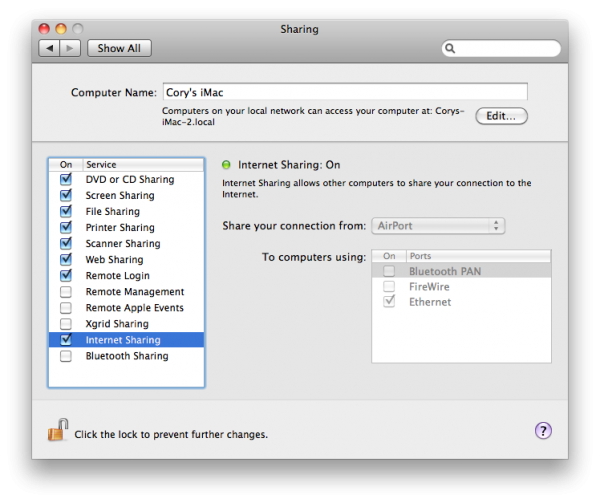600x503 pixels.
Task: Click the Show All button
Action: pyautogui.click(x=119, y=48)
